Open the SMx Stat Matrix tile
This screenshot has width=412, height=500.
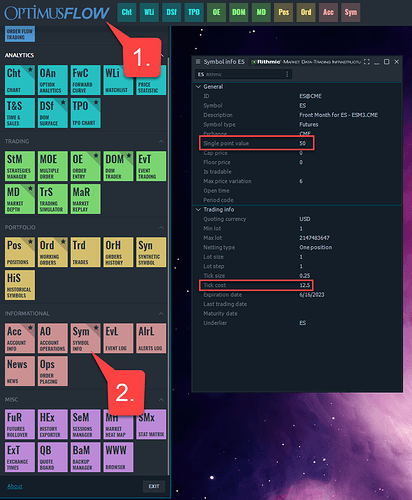pyautogui.click(x=151, y=424)
